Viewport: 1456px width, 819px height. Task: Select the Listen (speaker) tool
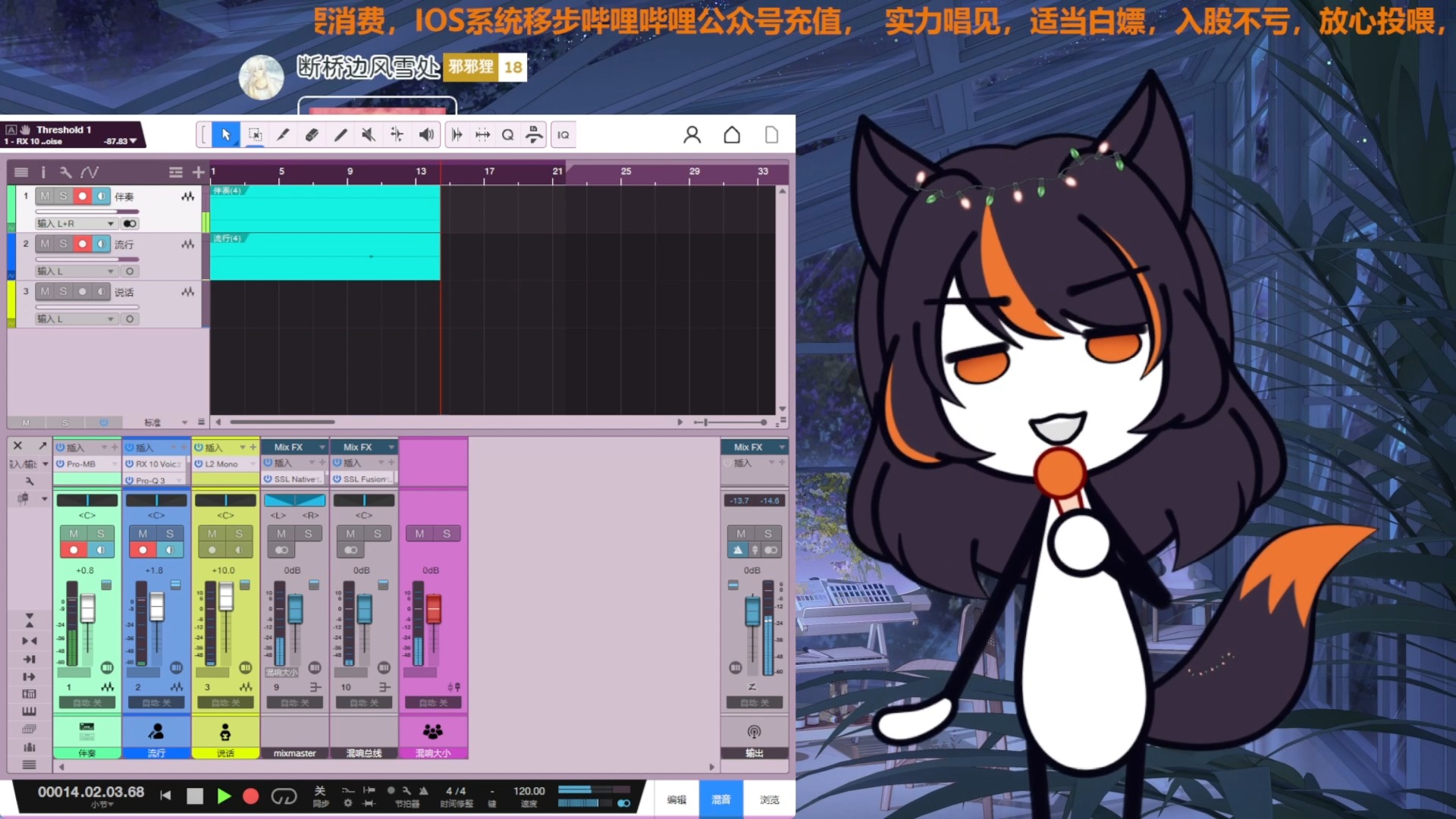(x=426, y=135)
